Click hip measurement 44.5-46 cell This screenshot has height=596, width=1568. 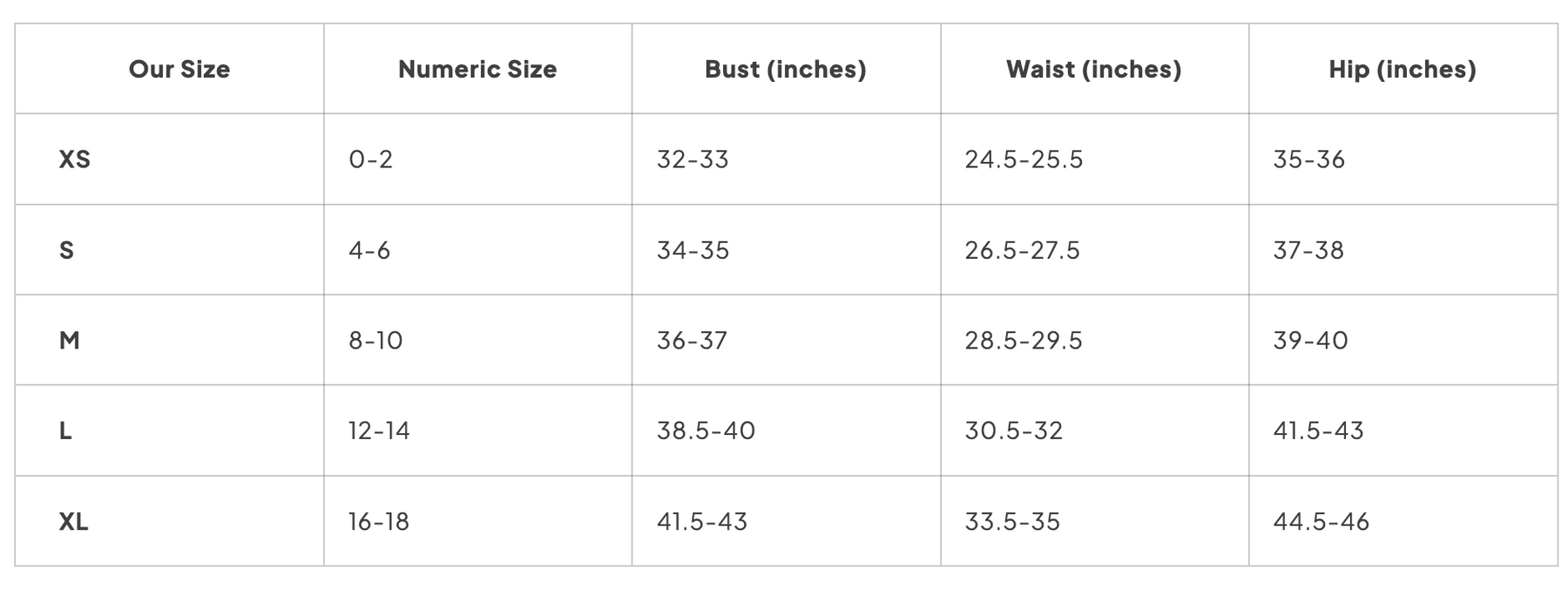point(1321,521)
